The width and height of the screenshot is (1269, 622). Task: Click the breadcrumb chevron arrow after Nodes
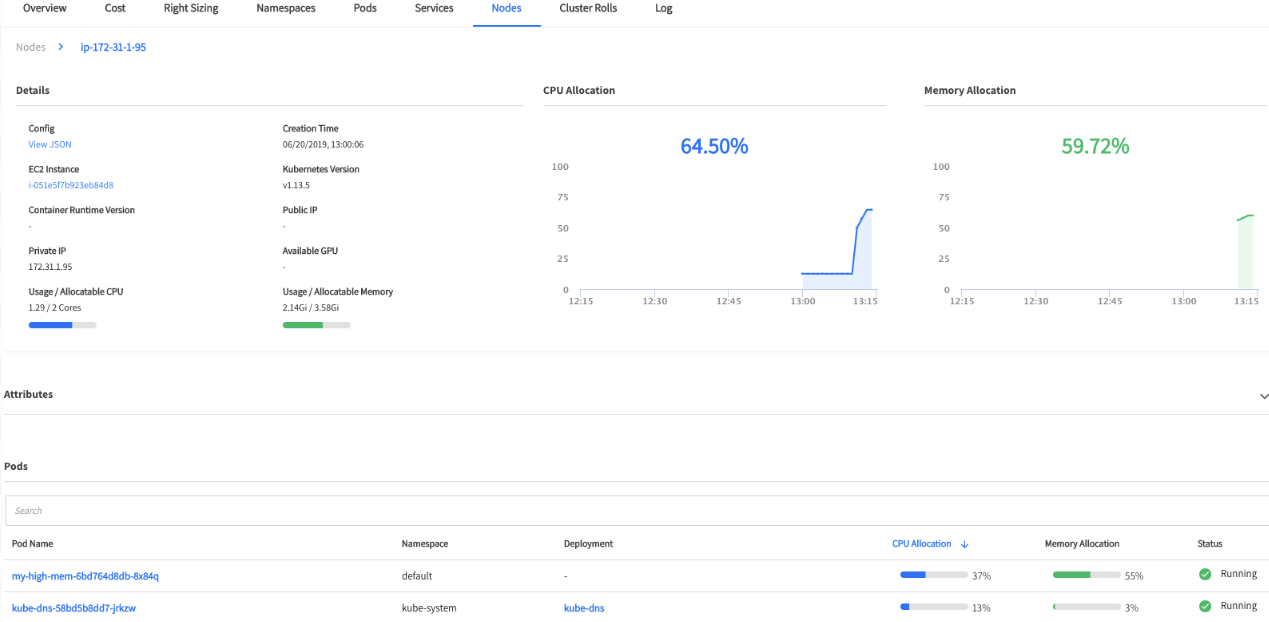[x=61, y=47]
